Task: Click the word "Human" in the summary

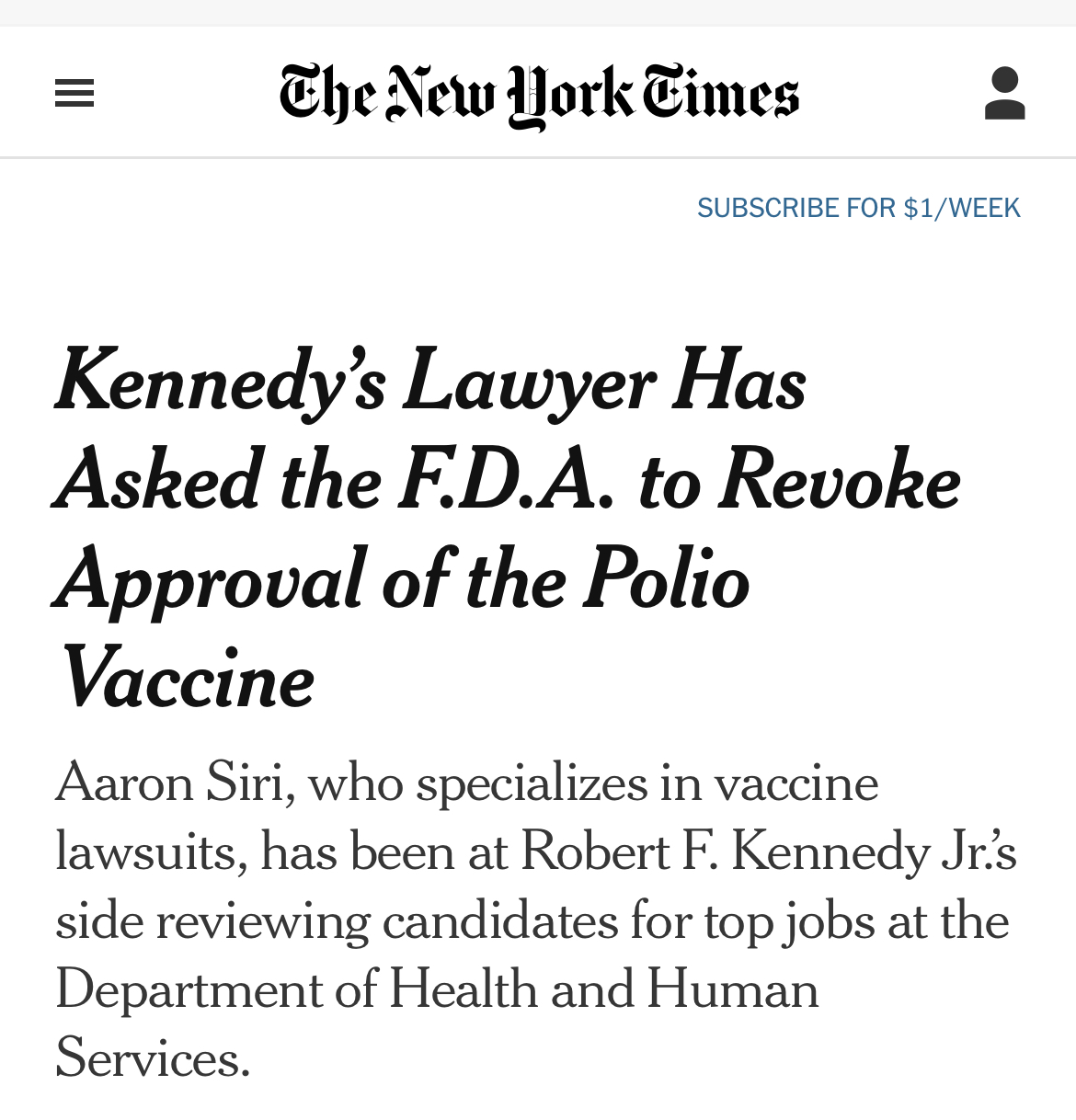Action: tap(733, 990)
